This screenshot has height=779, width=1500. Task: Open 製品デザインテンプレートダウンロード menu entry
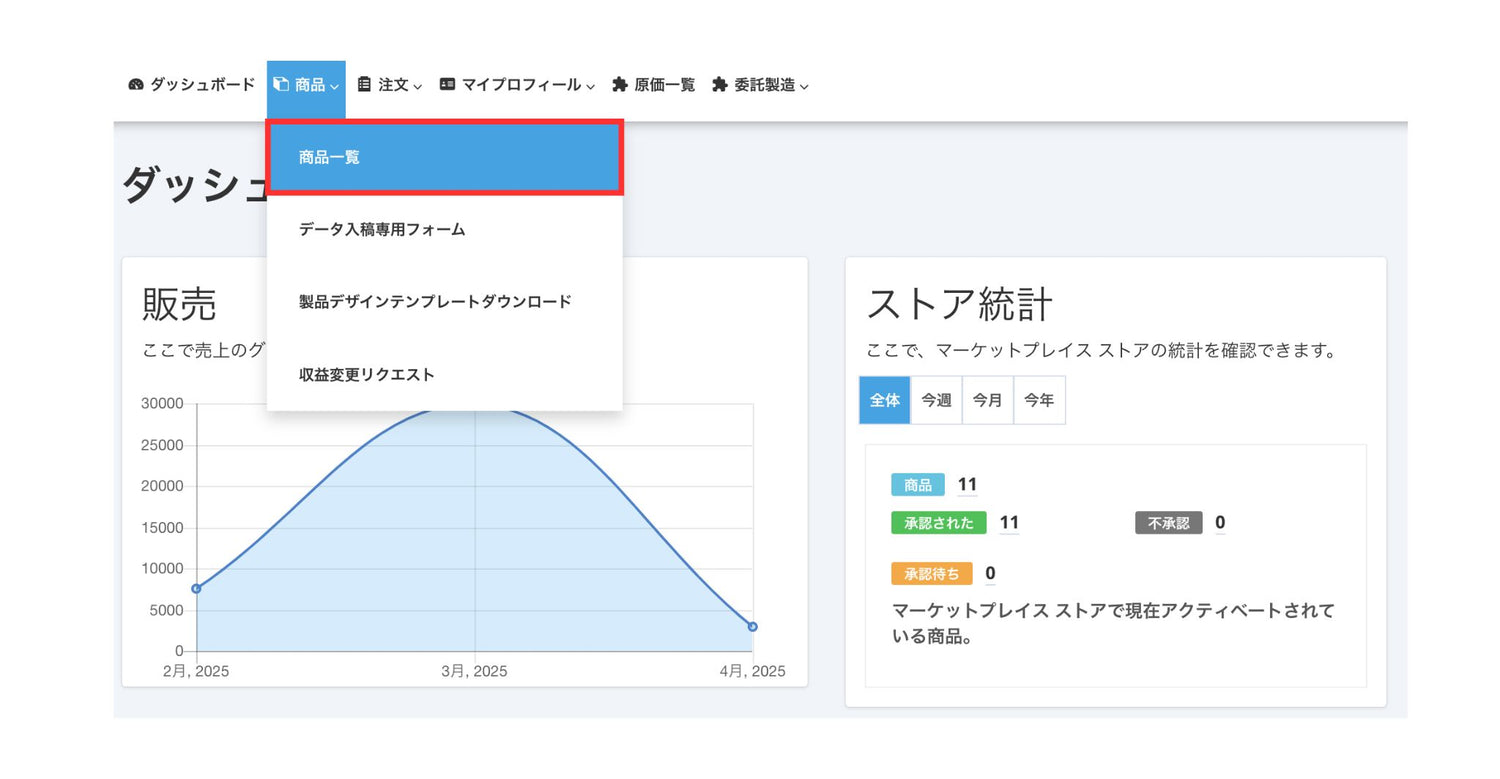[445, 301]
